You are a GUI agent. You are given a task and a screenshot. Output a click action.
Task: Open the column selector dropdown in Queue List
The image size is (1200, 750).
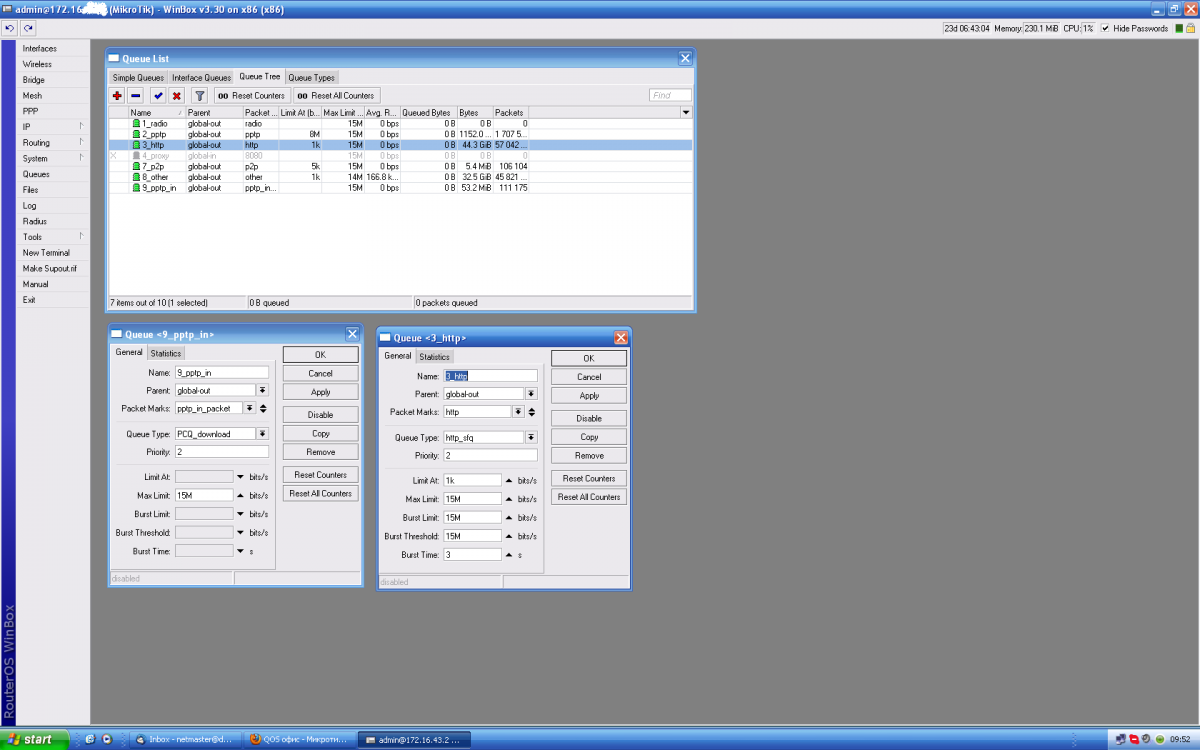[685, 113]
